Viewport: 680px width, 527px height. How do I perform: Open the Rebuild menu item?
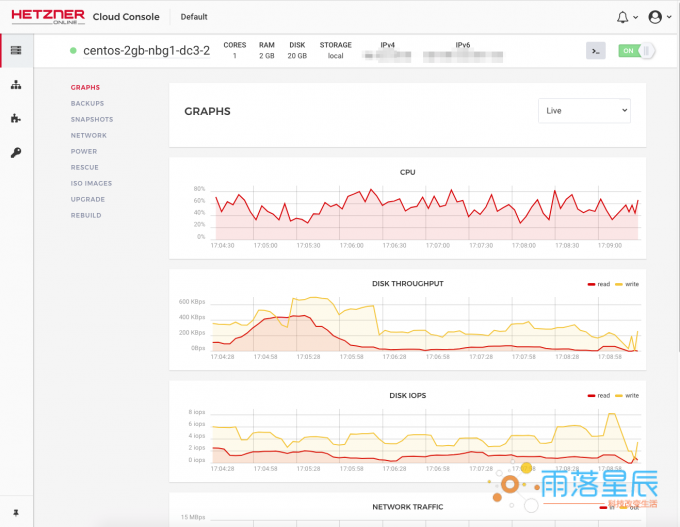[x=86, y=216]
